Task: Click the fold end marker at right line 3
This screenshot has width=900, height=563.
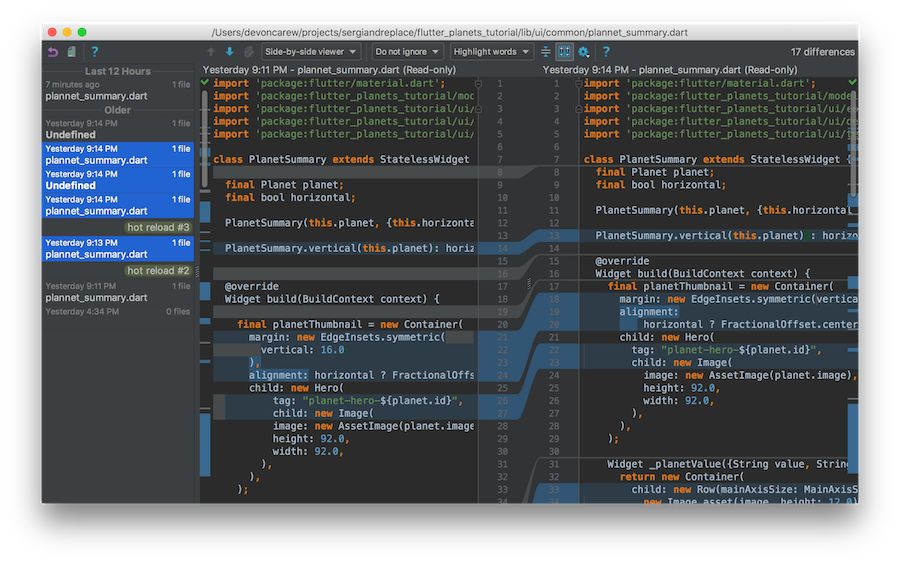Action: [x=578, y=109]
